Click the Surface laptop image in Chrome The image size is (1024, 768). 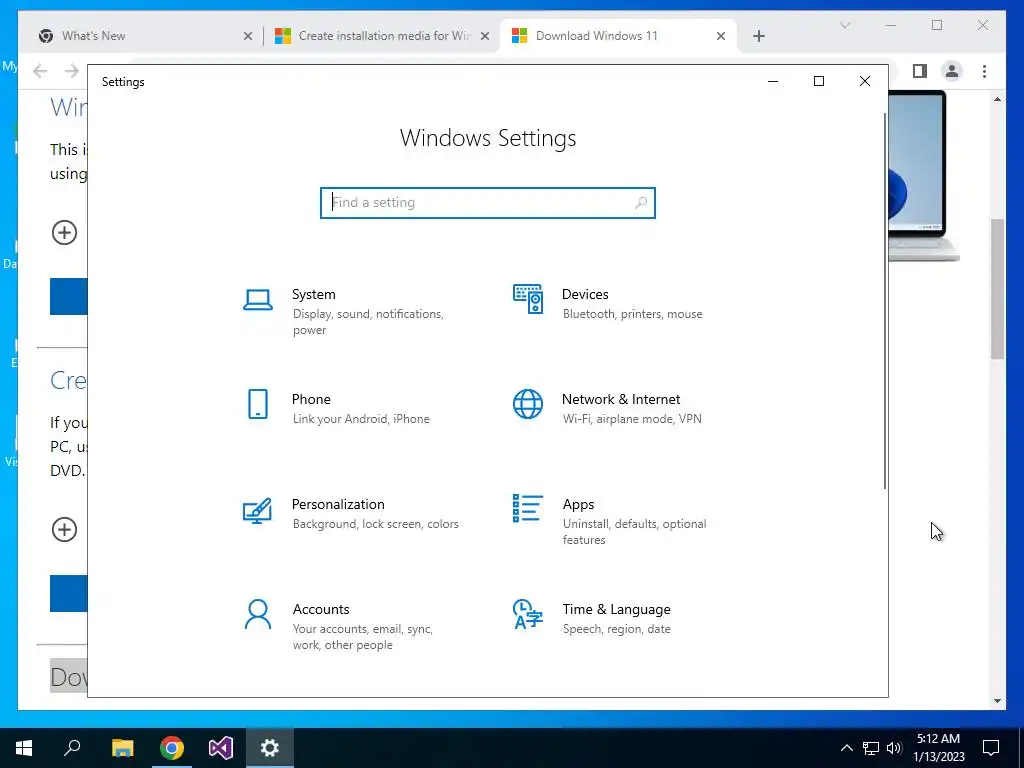[923, 176]
